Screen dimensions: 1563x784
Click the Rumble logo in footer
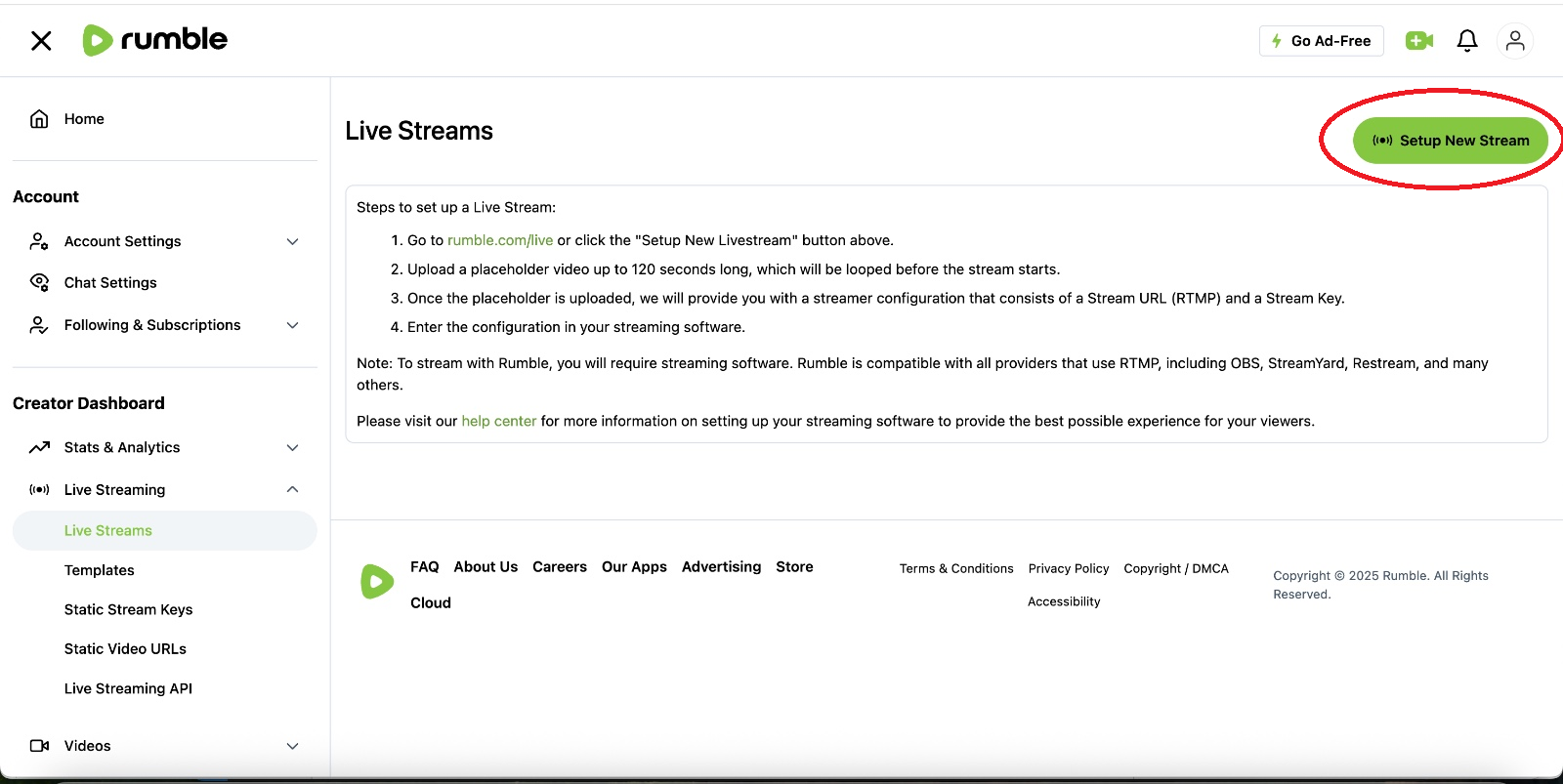377,582
